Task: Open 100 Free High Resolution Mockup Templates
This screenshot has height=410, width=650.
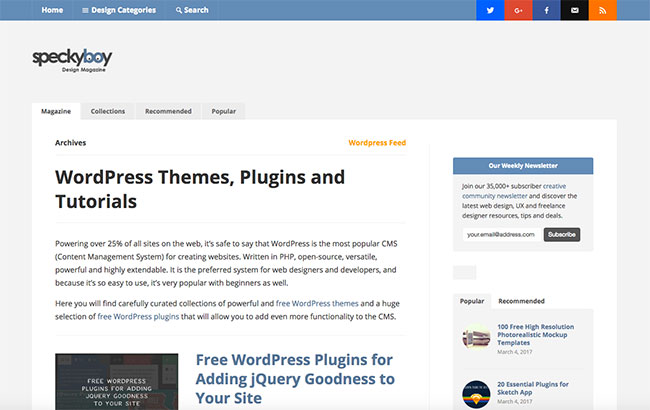Action: pyautogui.click(x=536, y=335)
